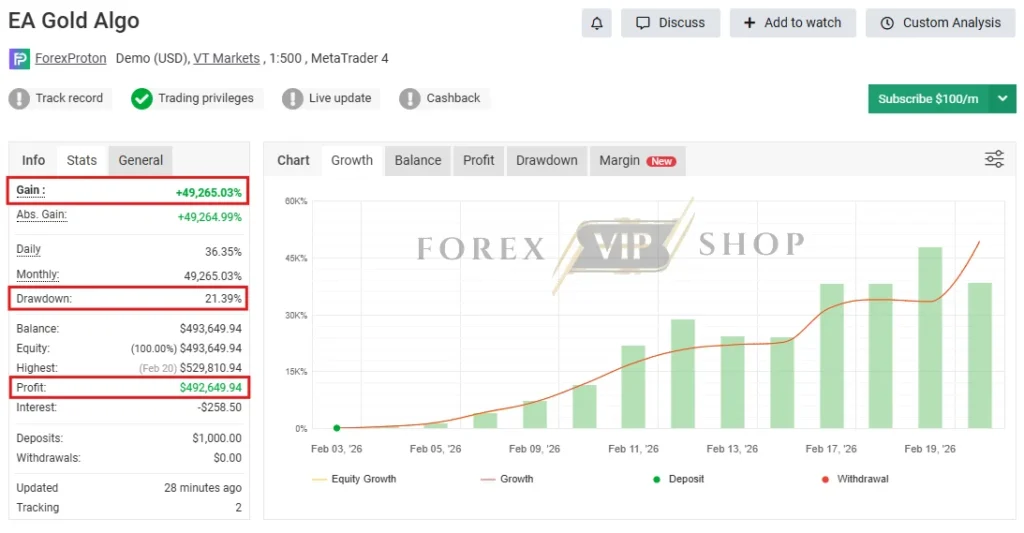The image size is (1024, 533).
Task: Open the Drawdown chart tab
Action: pyautogui.click(x=547, y=160)
